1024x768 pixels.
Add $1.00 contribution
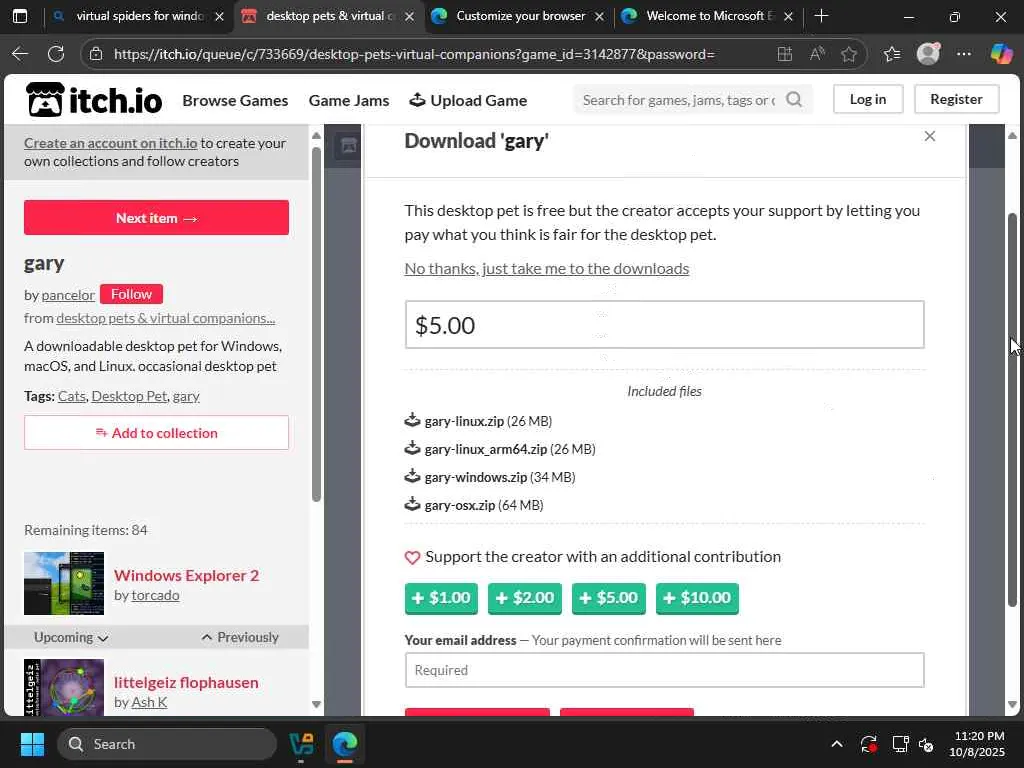click(441, 598)
